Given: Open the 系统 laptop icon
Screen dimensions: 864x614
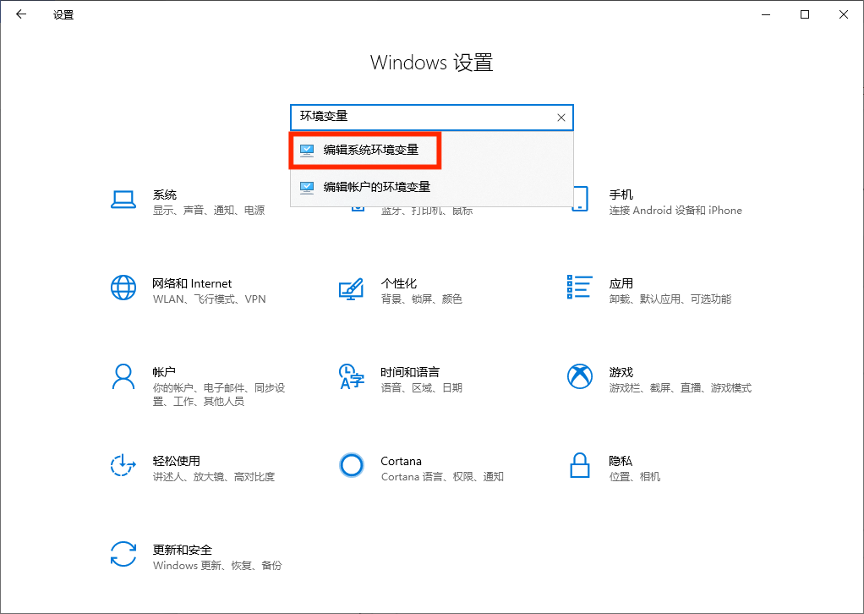Looking at the screenshot, I should pos(123,201).
